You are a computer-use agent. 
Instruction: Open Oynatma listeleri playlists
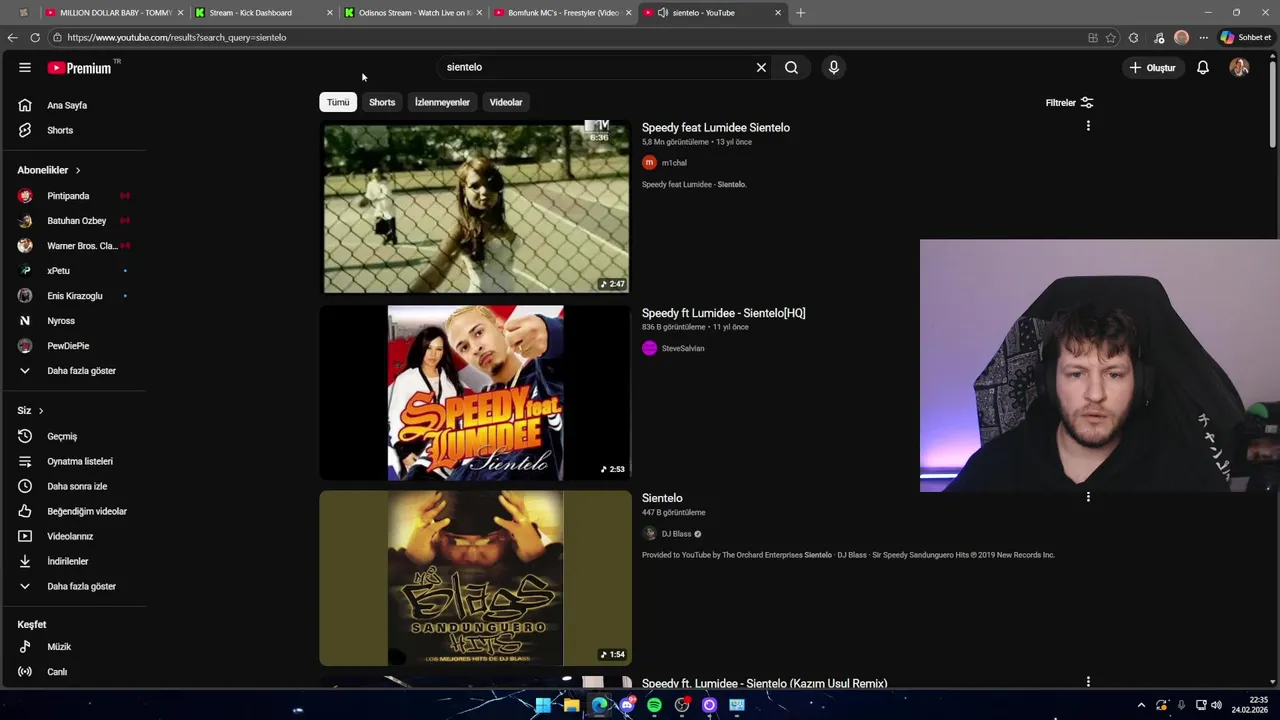click(x=80, y=461)
